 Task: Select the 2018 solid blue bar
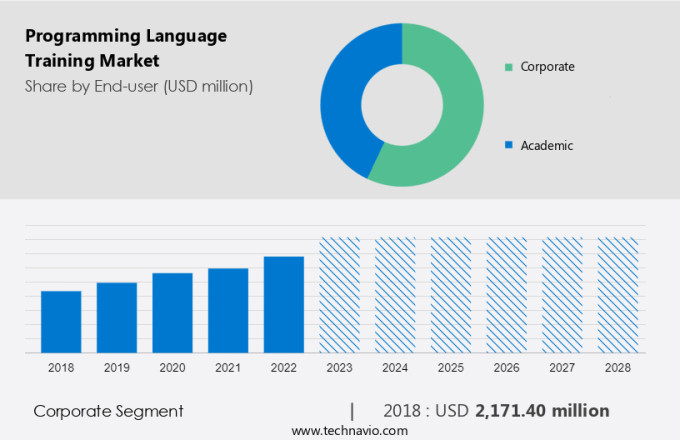(x=61, y=321)
